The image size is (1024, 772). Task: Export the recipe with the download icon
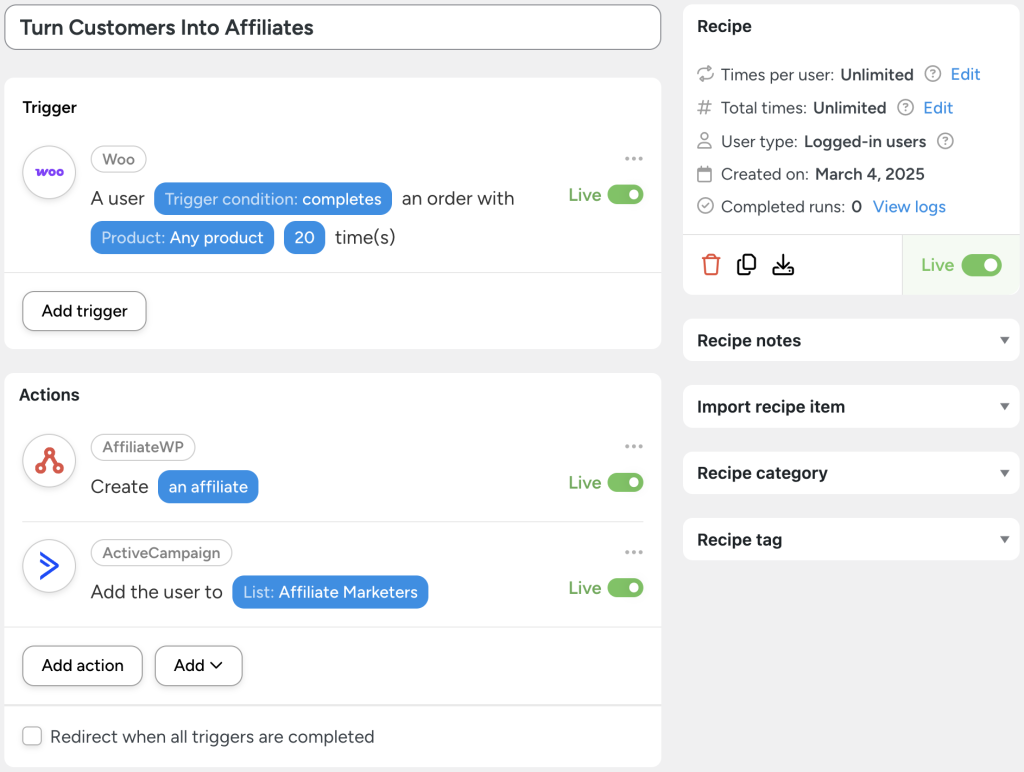coord(783,264)
